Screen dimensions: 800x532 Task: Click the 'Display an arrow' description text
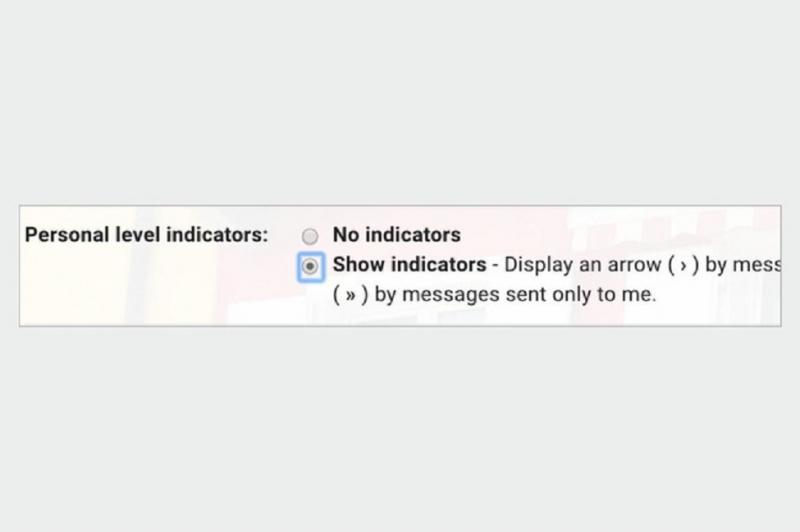click(x=583, y=265)
